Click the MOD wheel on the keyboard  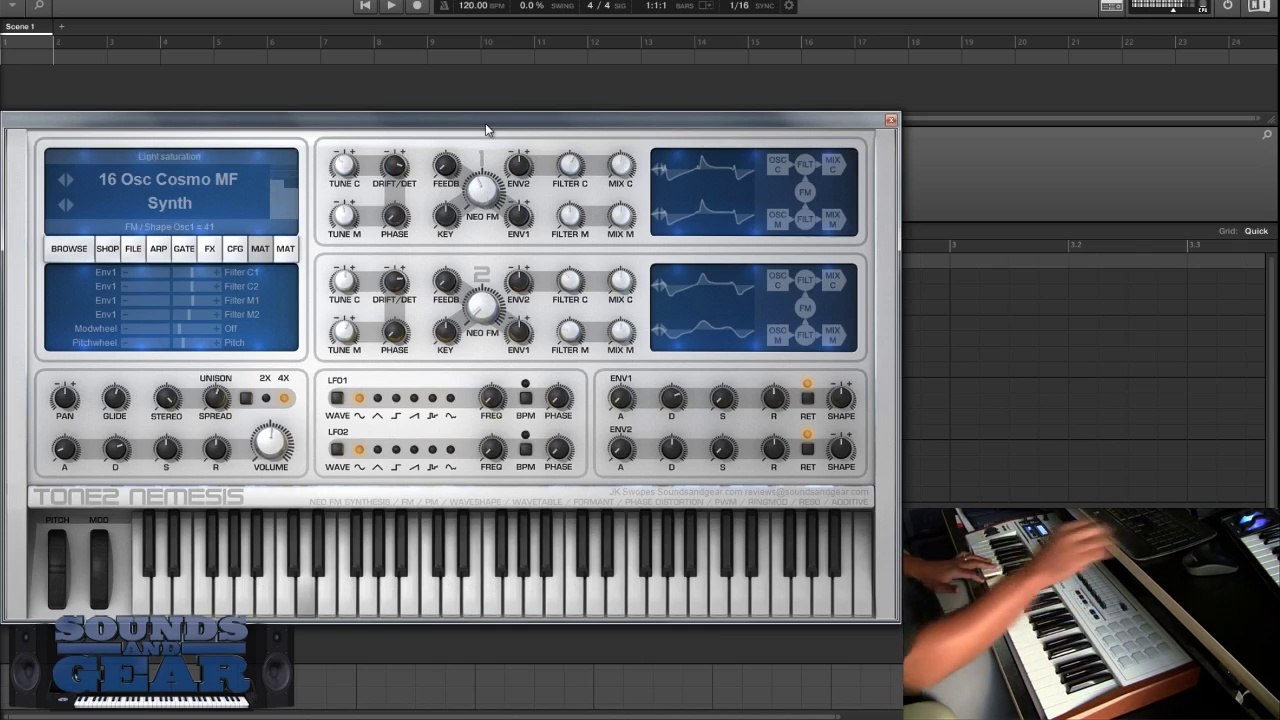pos(98,568)
